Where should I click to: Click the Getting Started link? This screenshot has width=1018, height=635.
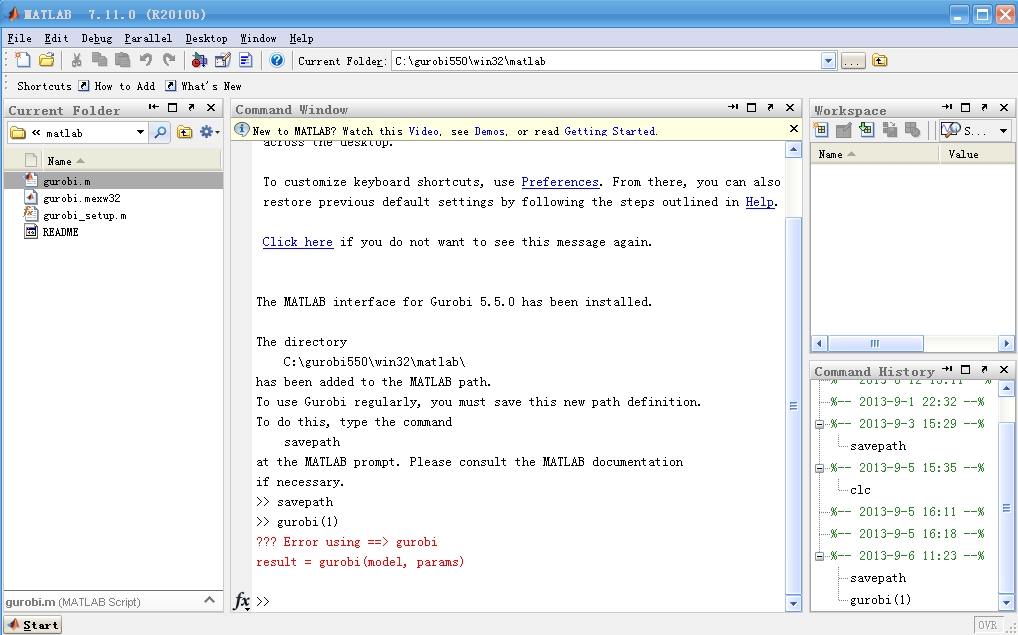click(x=610, y=131)
